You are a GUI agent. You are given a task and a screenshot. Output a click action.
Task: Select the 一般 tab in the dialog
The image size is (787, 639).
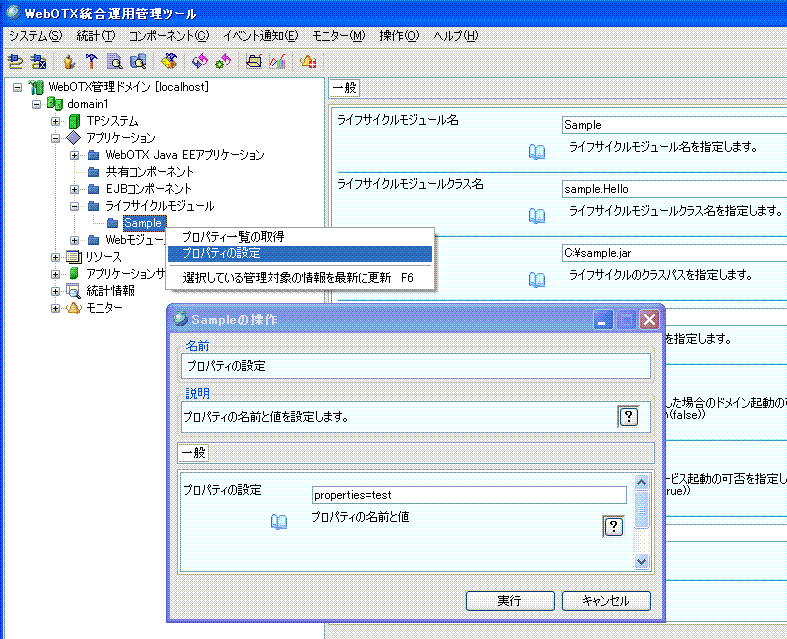tap(193, 453)
